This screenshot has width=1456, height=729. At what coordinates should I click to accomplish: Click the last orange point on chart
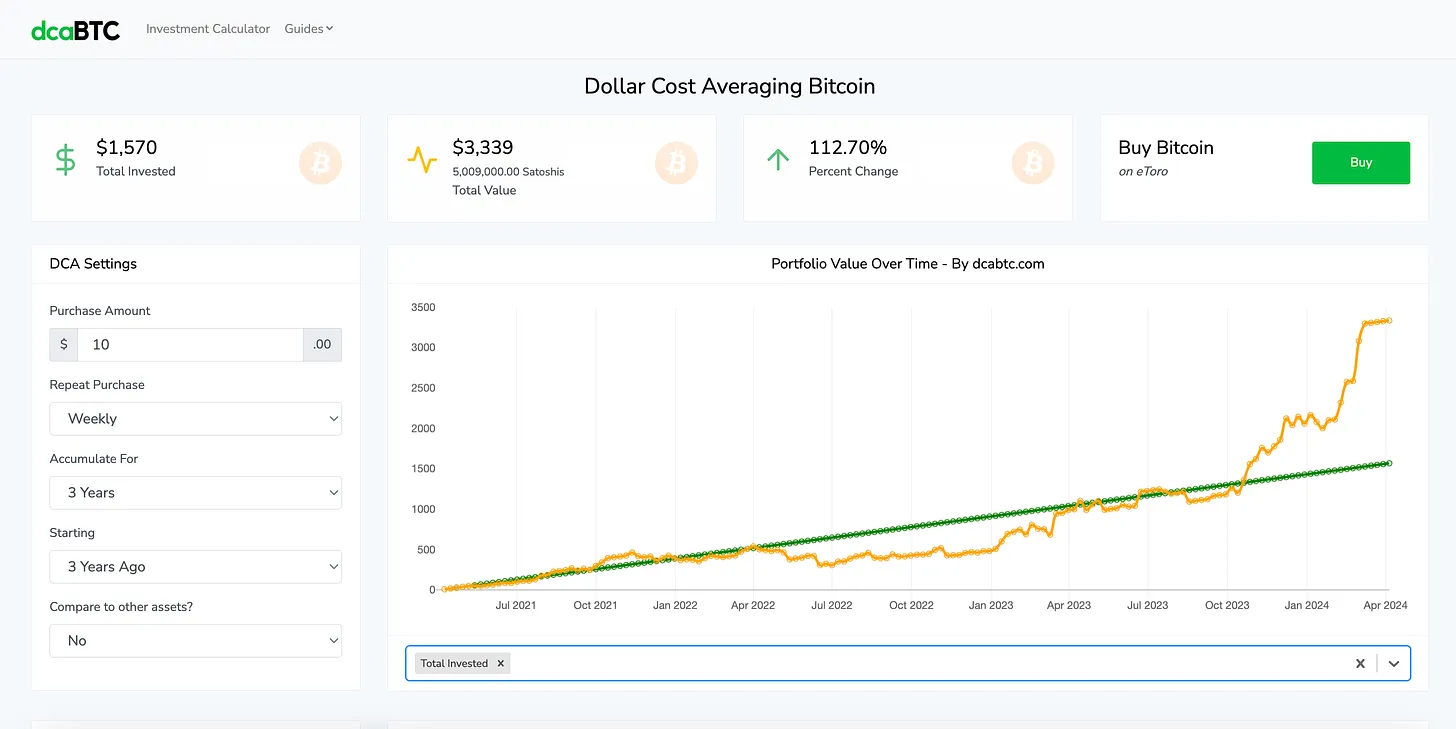click(1389, 320)
